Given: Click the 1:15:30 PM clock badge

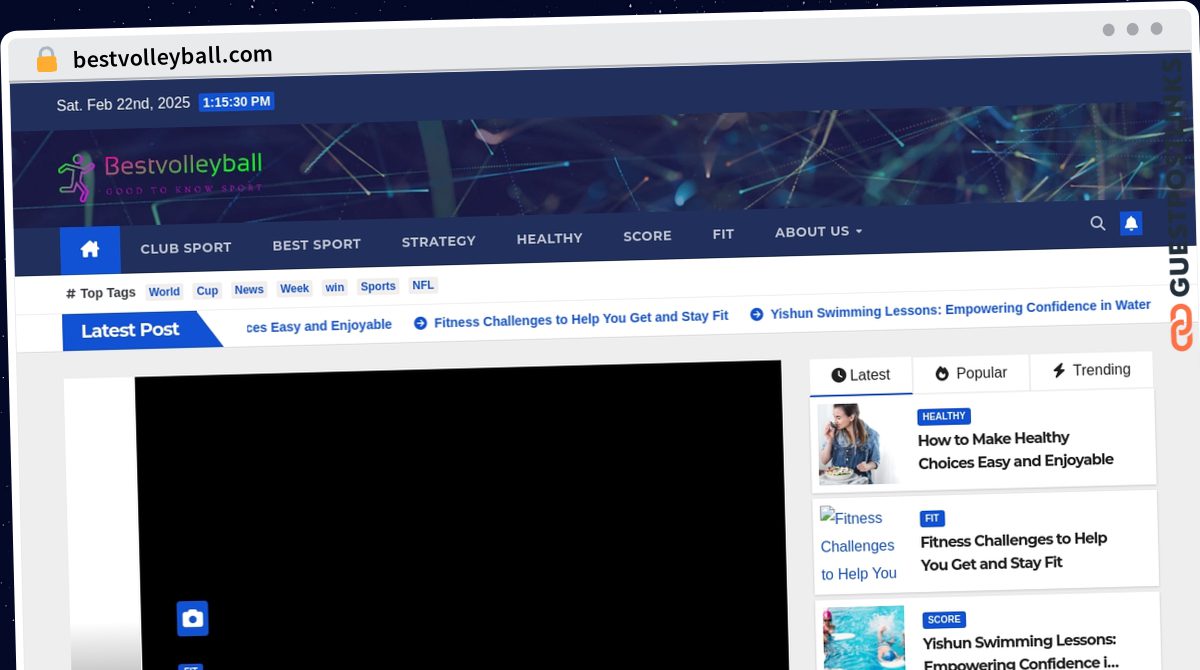Looking at the screenshot, I should (x=236, y=102).
